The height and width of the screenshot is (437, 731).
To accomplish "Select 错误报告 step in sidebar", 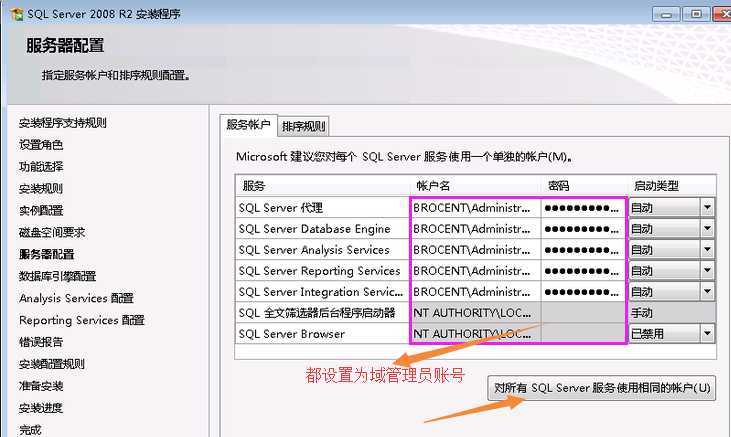I will tap(41, 342).
